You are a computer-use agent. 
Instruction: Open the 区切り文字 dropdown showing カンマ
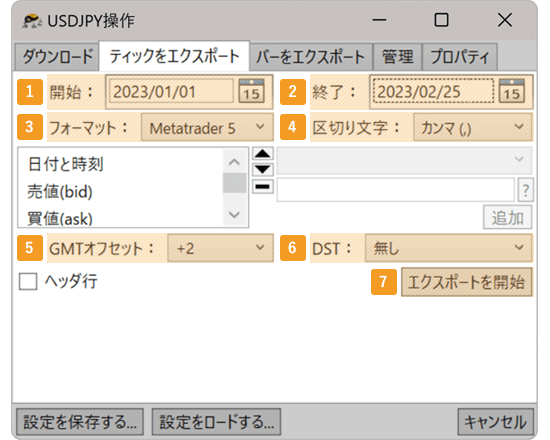(472, 128)
